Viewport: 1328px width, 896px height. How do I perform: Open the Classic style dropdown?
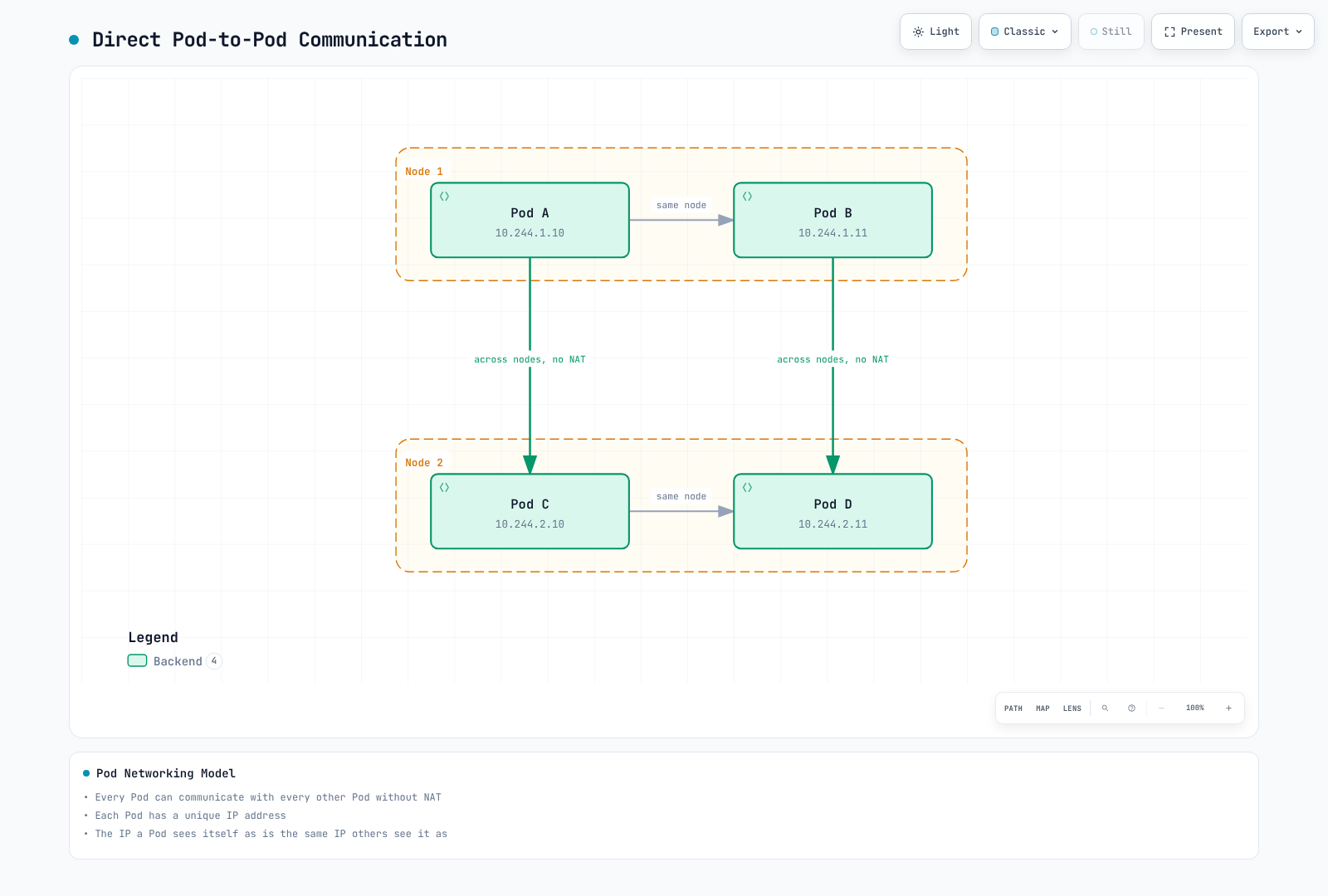tap(1025, 32)
